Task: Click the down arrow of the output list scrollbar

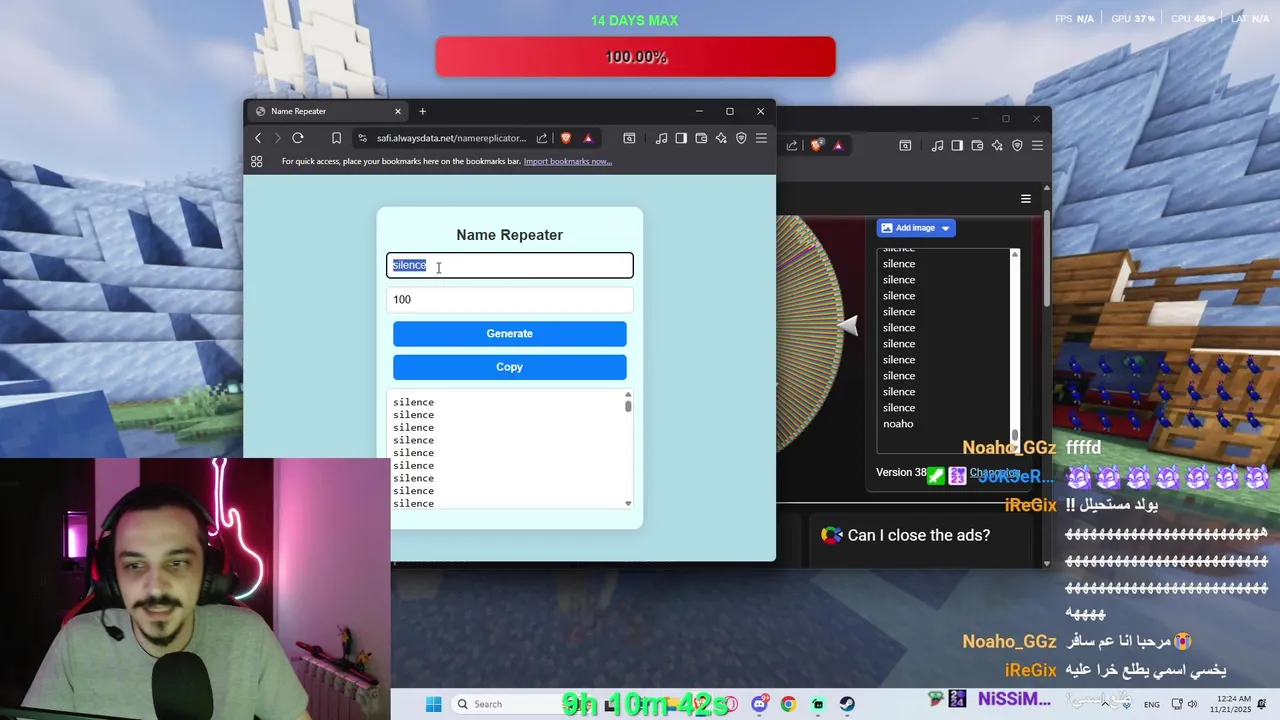Action: click(x=628, y=503)
